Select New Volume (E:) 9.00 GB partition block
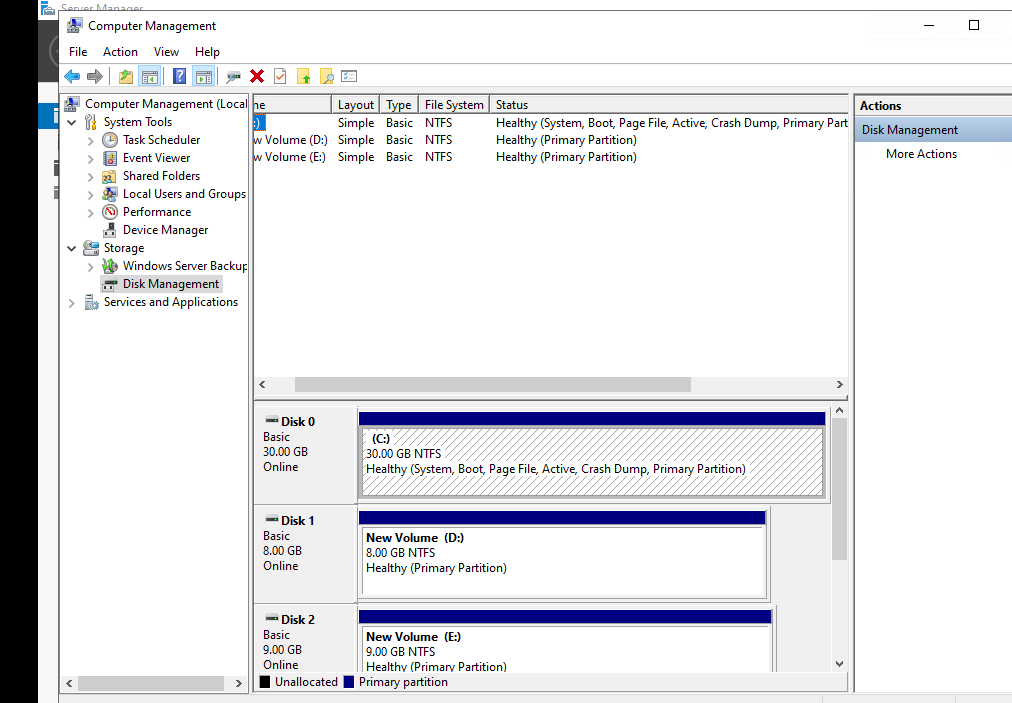 (565, 648)
